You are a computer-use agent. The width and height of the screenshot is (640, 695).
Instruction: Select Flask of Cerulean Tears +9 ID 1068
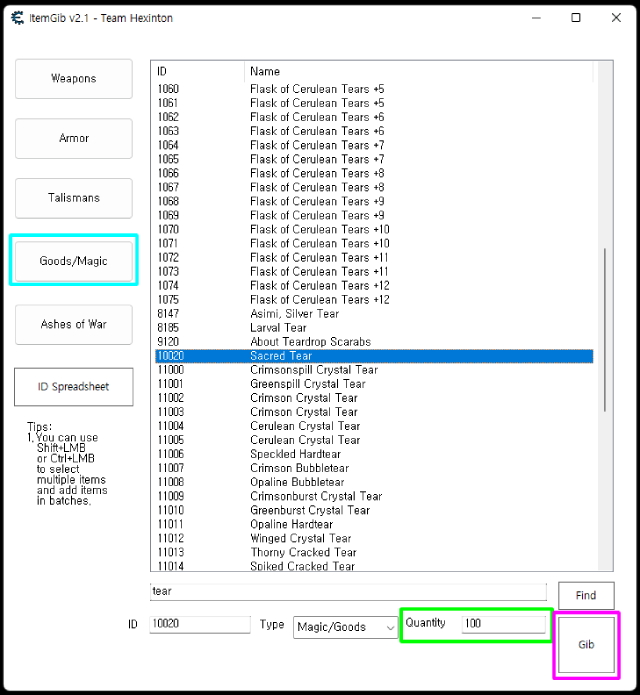point(374,202)
